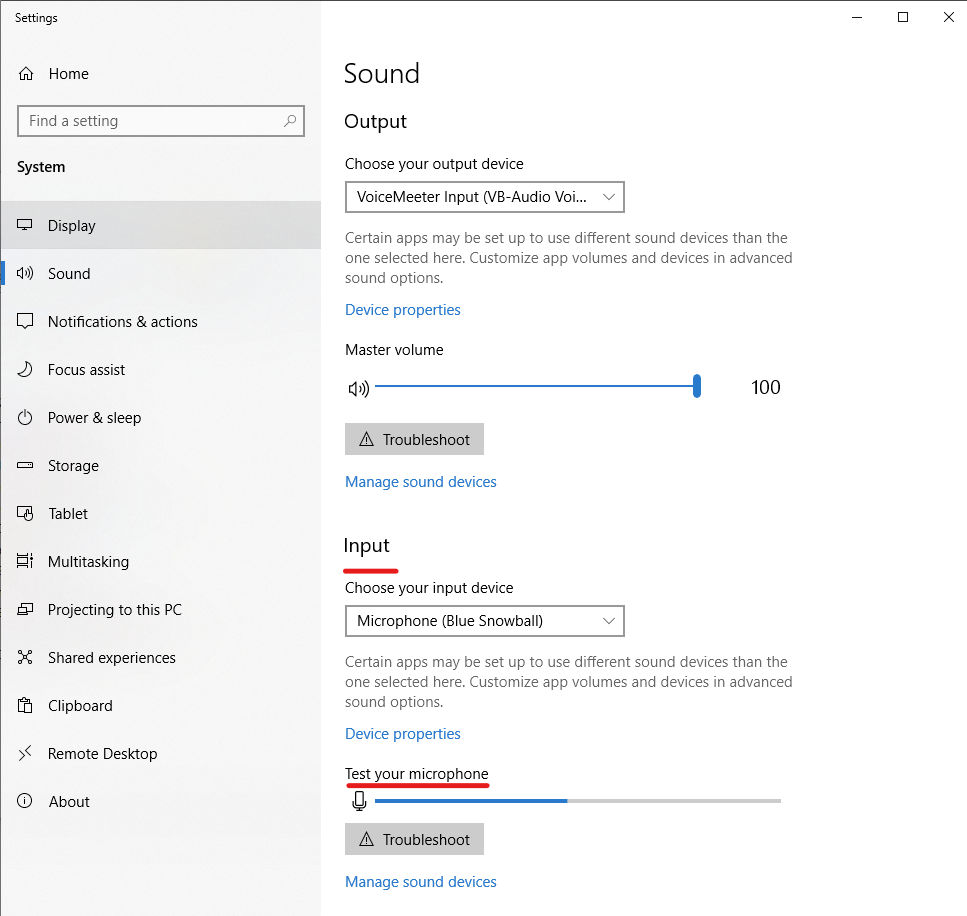Image resolution: width=967 pixels, height=916 pixels.
Task: Maximize the Settings window
Action: tap(903, 17)
